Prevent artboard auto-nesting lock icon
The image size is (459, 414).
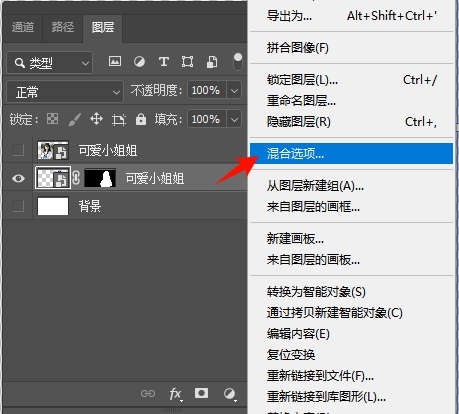[x=119, y=119]
